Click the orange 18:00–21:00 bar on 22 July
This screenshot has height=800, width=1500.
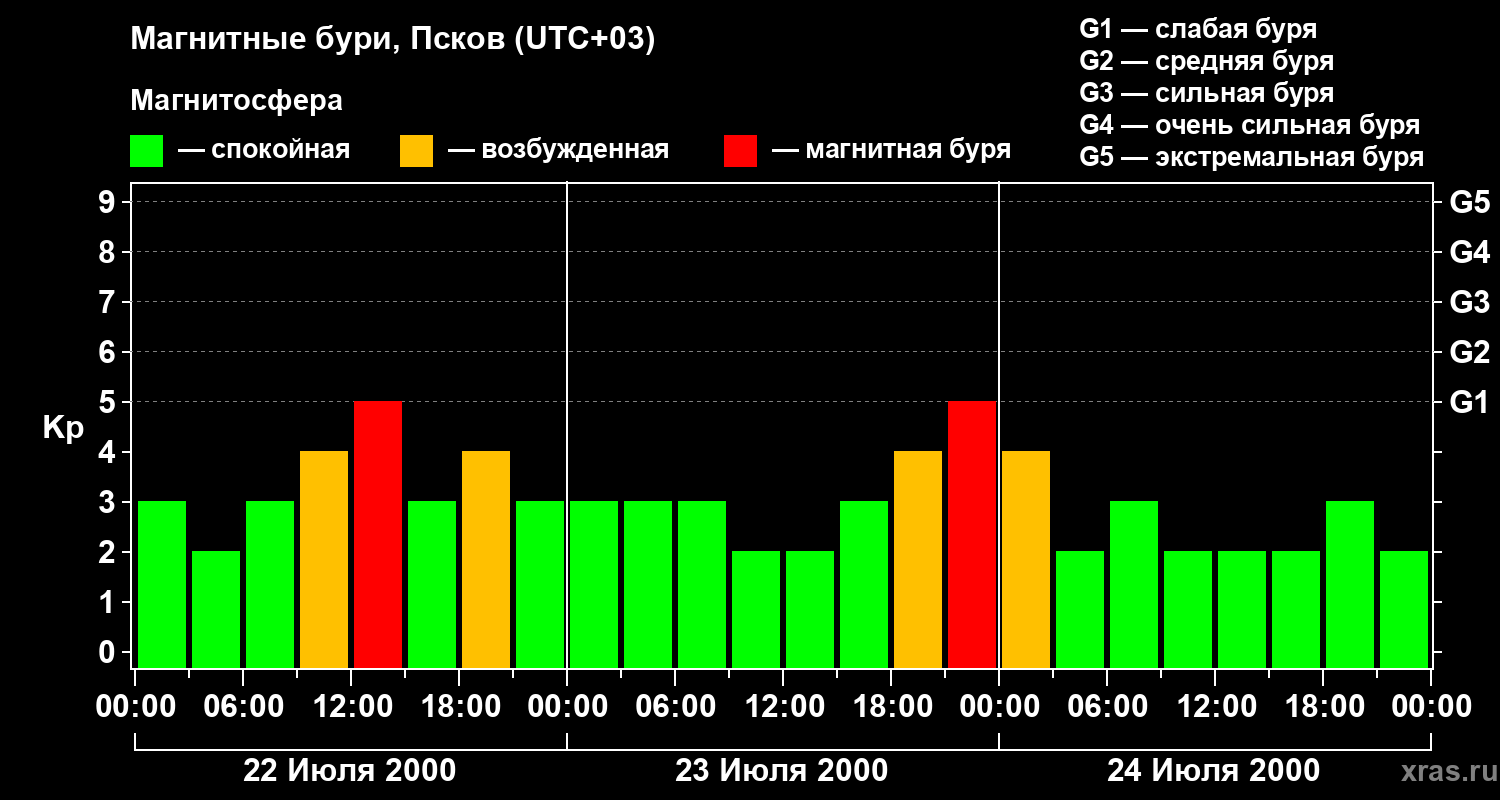486,559
